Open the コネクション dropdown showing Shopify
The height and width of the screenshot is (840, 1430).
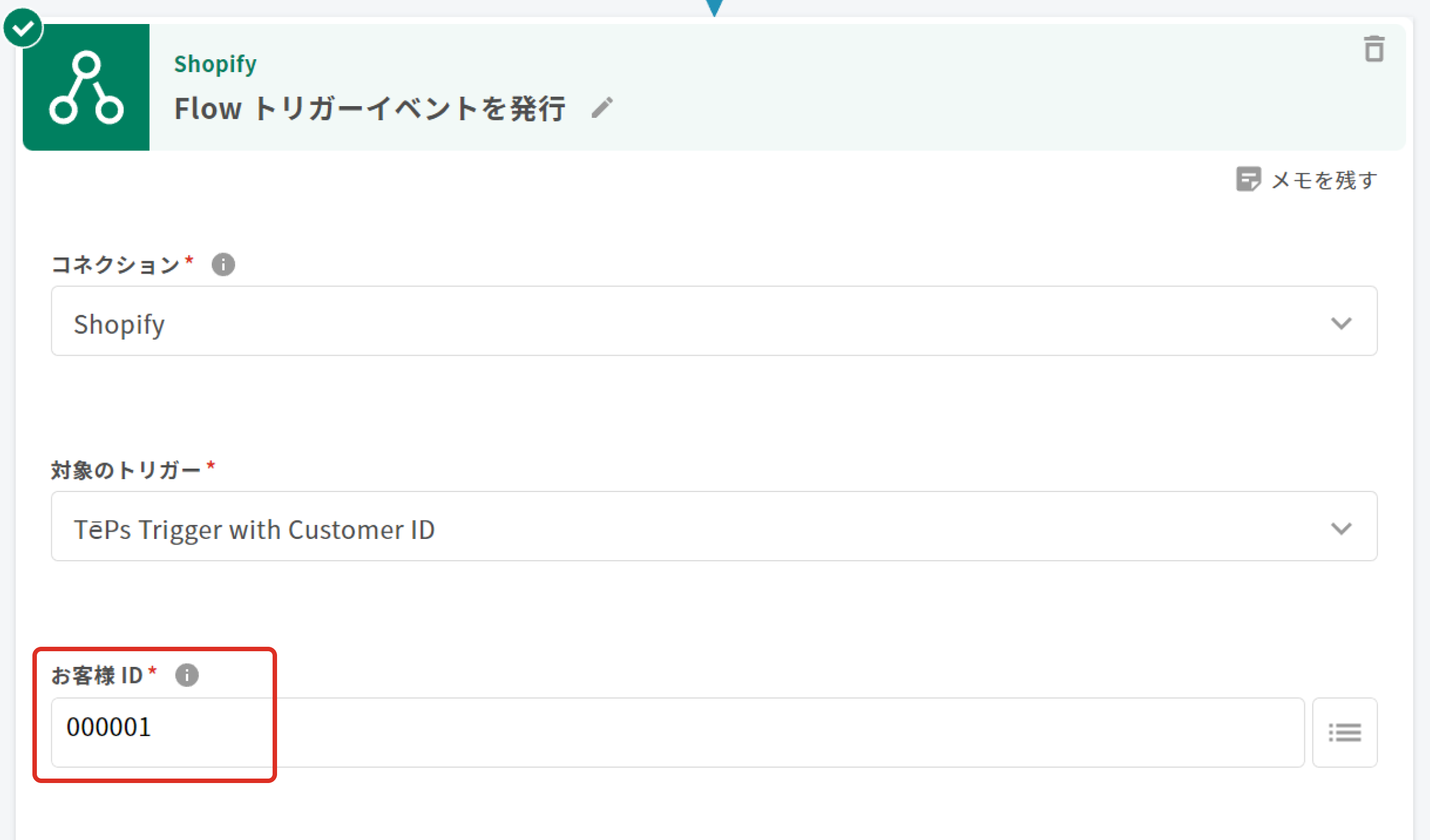[681, 321]
